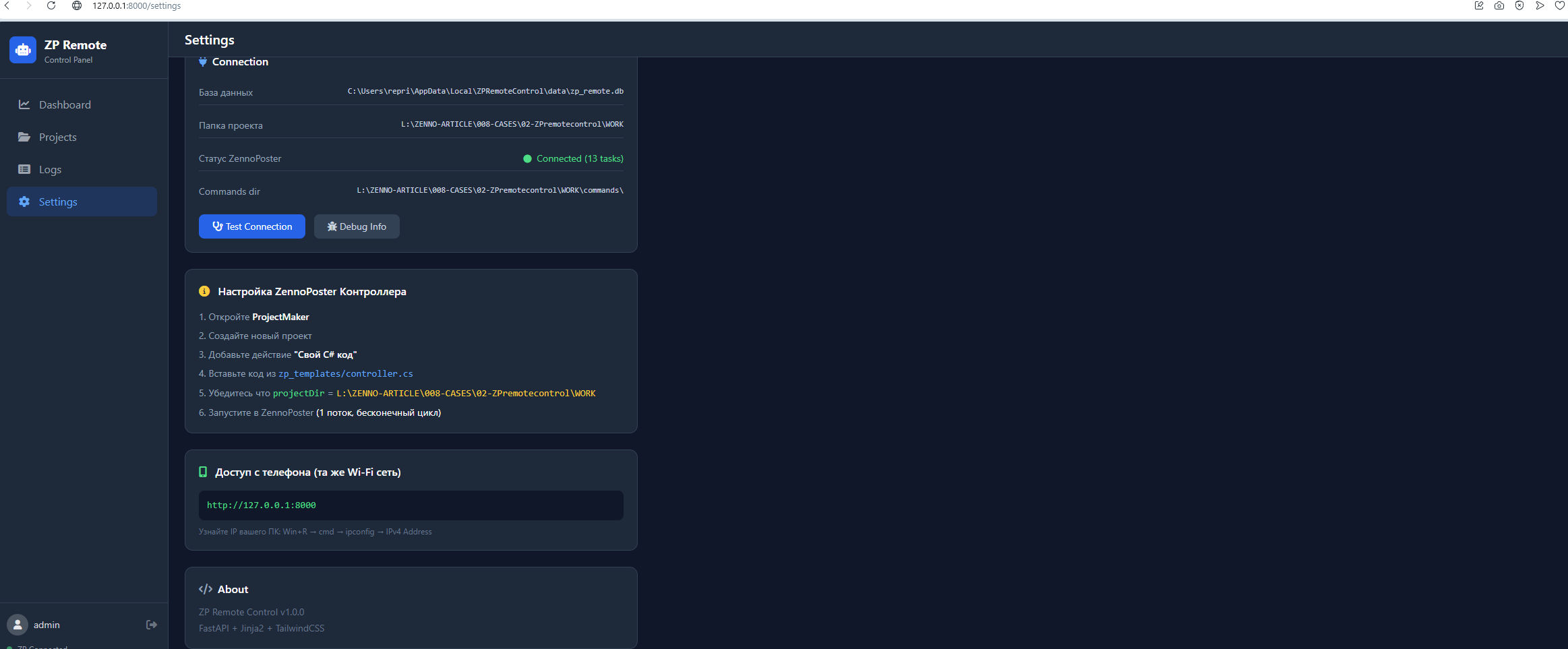This screenshot has width=1568, height=649.
Task: Reload the page with the refresh icon
Action: pyautogui.click(x=51, y=5)
